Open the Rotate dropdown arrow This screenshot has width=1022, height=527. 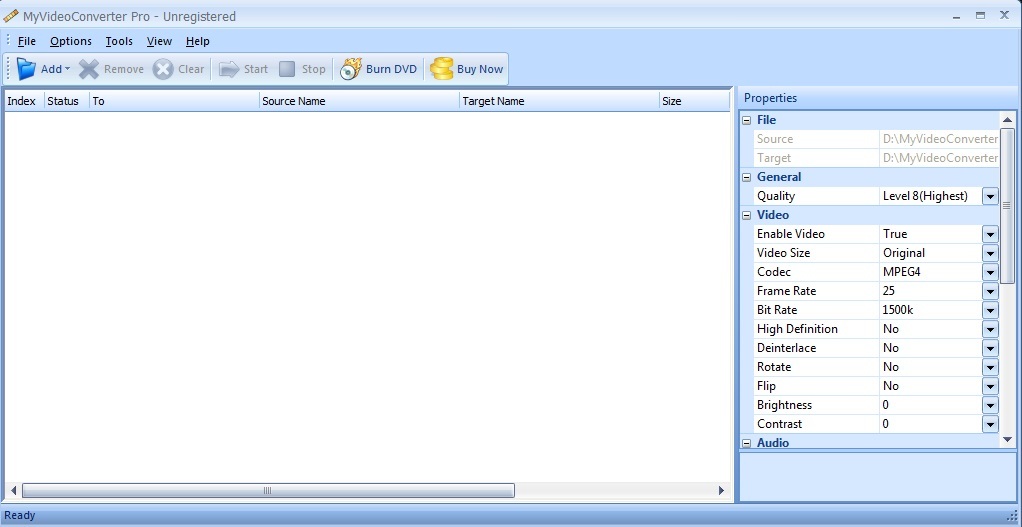(990, 367)
